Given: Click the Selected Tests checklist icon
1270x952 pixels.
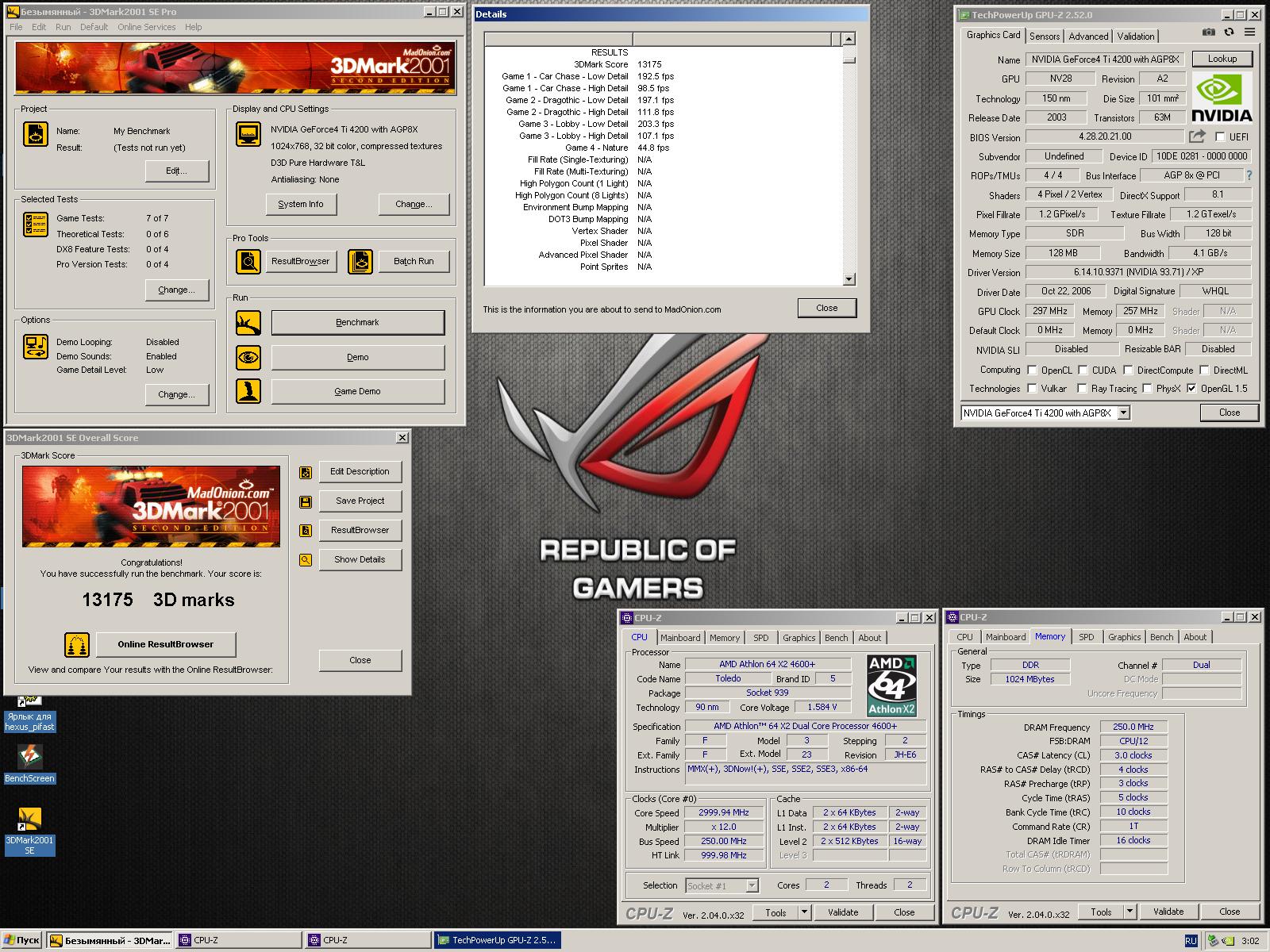Looking at the screenshot, I should click(x=36, y=225).
